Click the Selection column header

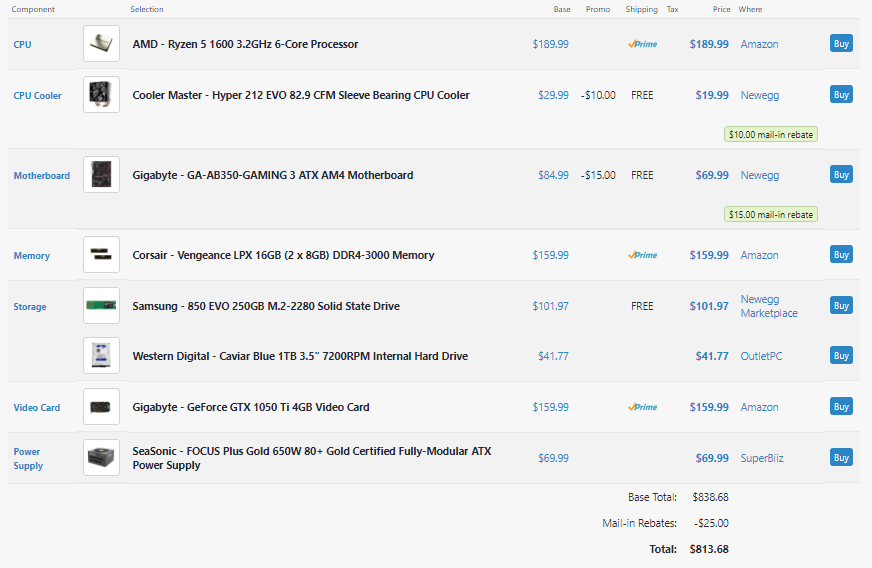tap(147, 9)
